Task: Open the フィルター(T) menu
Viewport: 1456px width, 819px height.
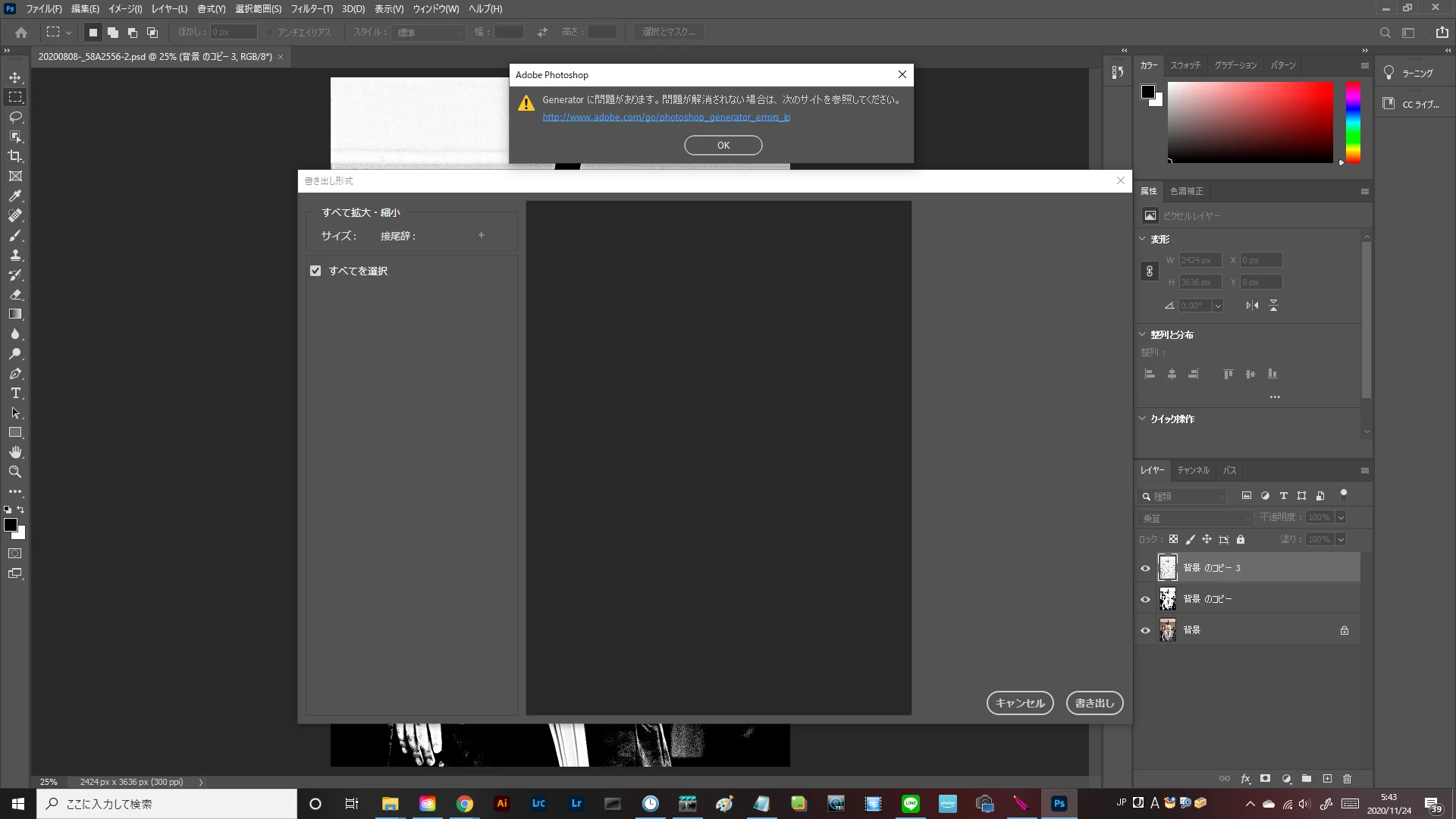Action: point(311,9)
